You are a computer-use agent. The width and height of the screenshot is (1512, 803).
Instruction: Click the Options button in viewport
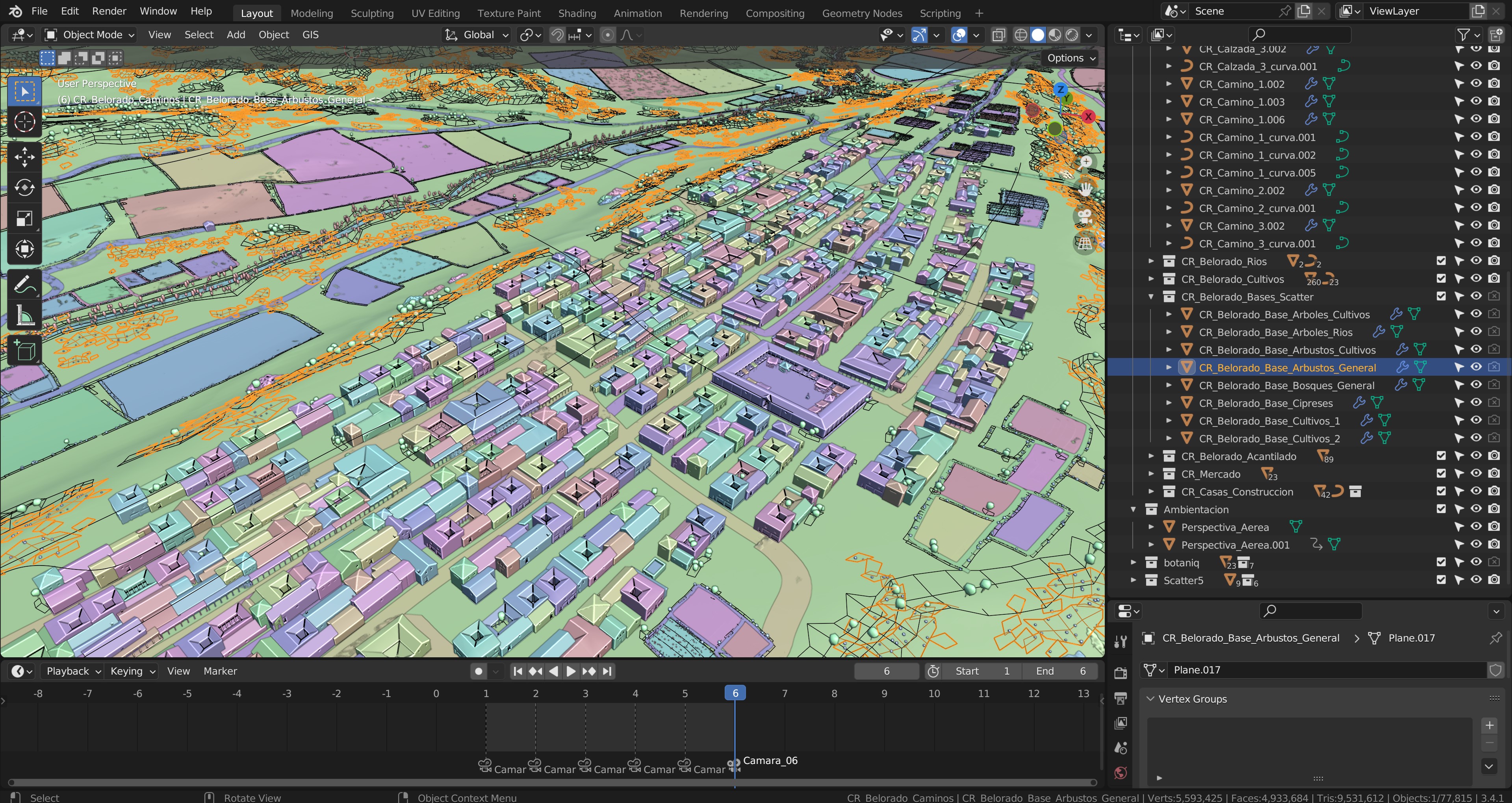(x=1070, y=57)
